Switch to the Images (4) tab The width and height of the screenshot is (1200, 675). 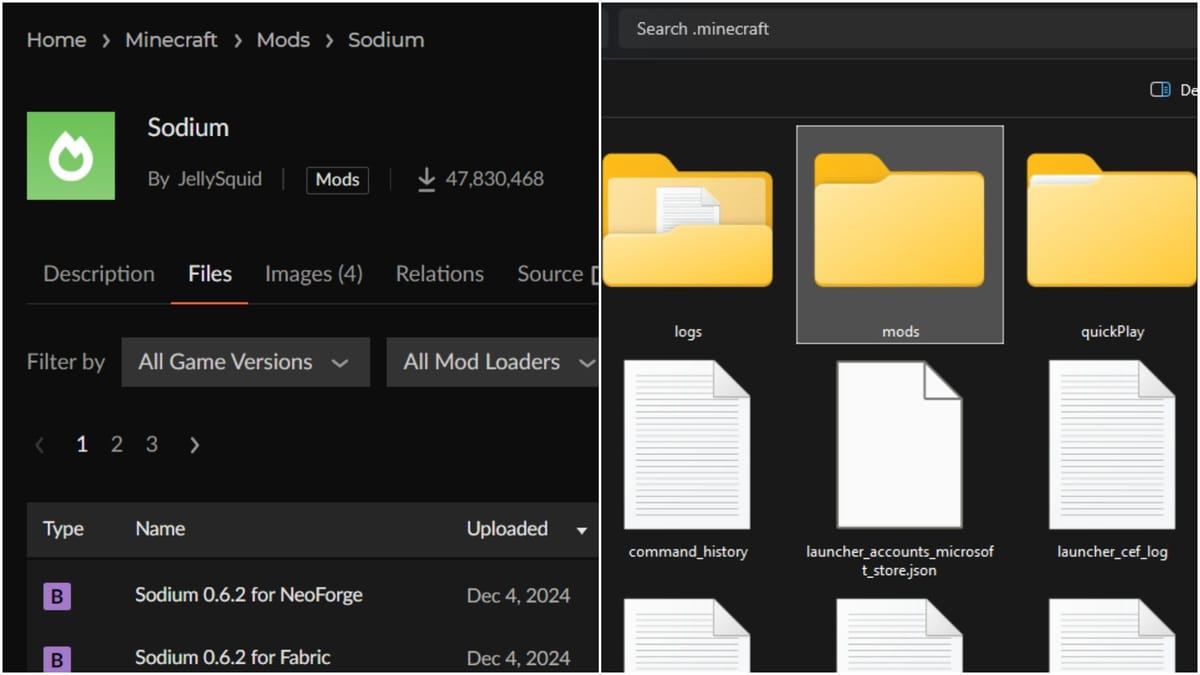[314, 273]
